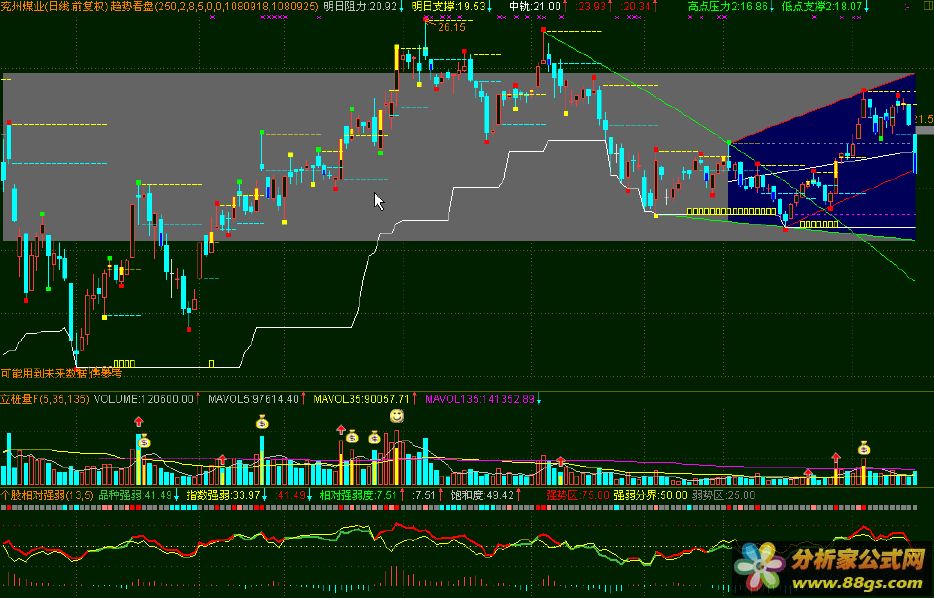Select the 个股相对强弱 indicator title
The image size is (934, 598).
35,494
